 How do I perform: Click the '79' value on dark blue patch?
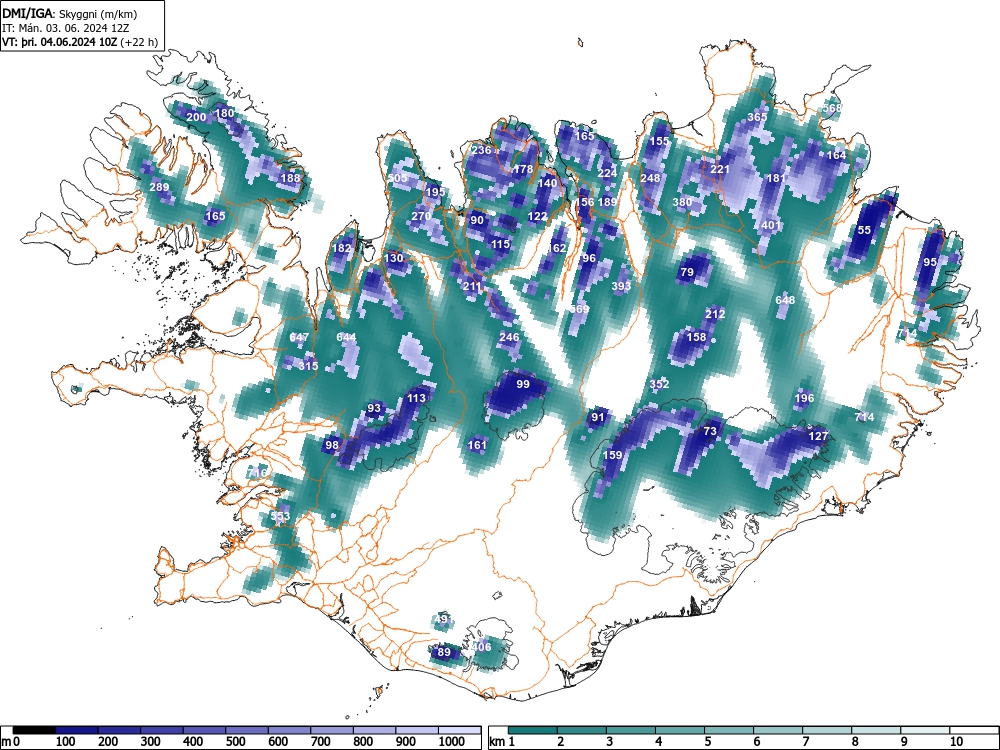coord(687,272)
